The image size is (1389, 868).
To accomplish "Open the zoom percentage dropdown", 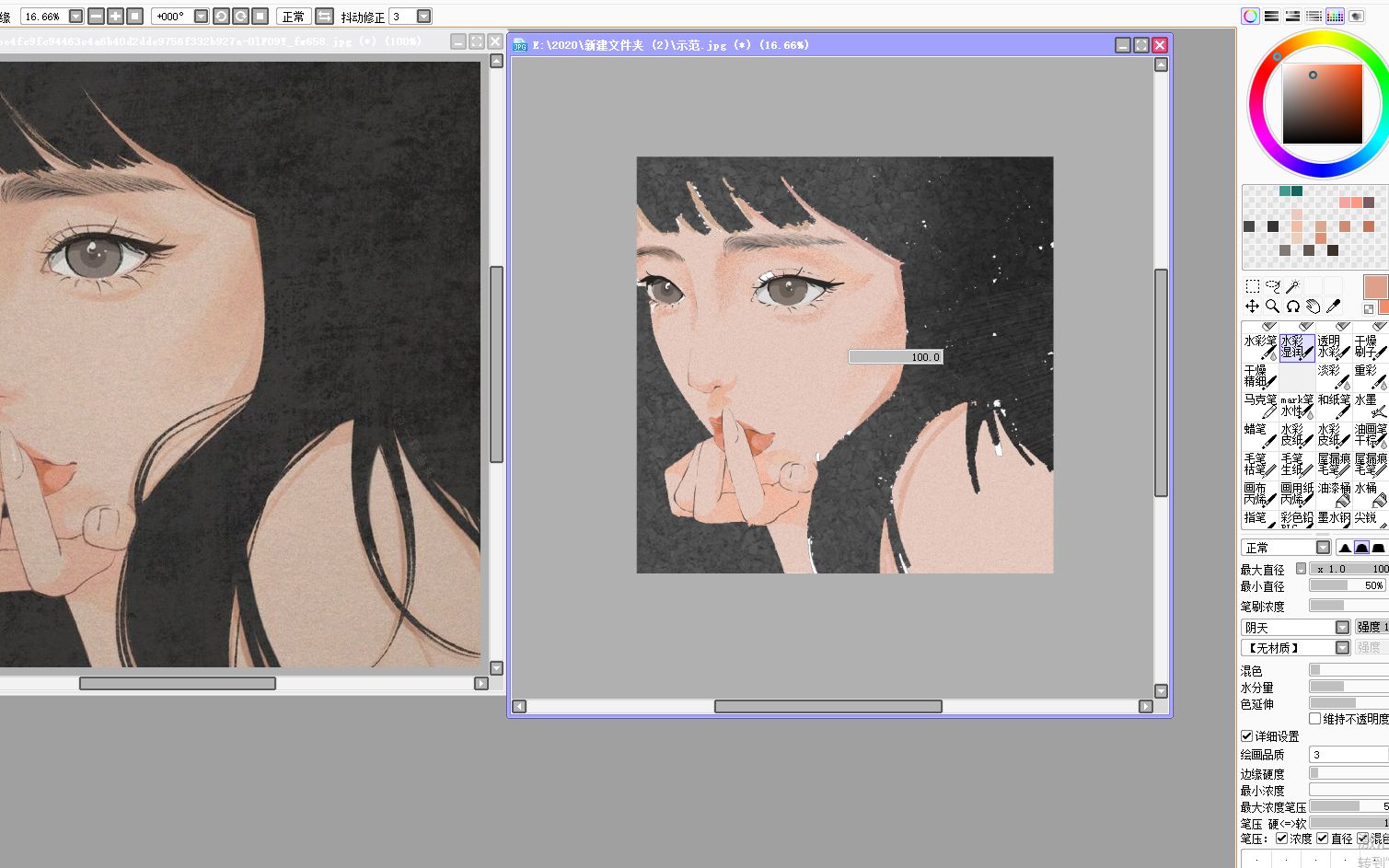I will pos(75,17).
